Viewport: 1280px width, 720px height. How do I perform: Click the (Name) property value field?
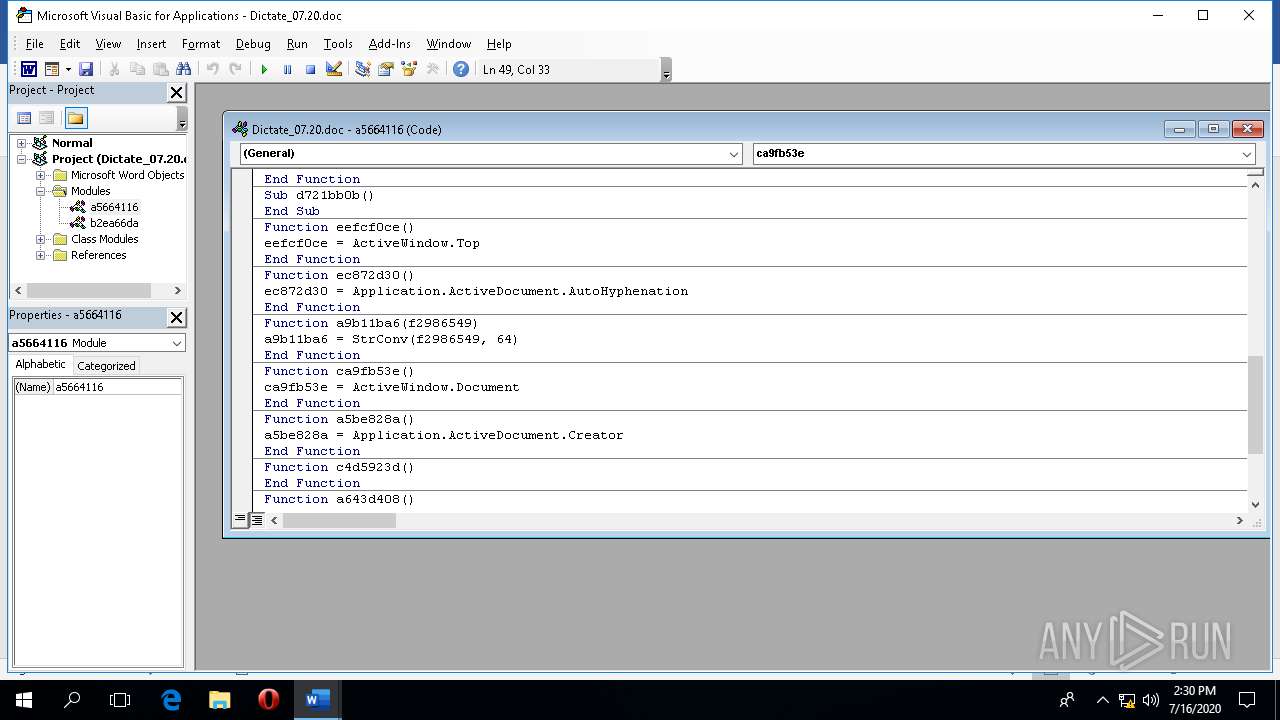tap(117, 387)
